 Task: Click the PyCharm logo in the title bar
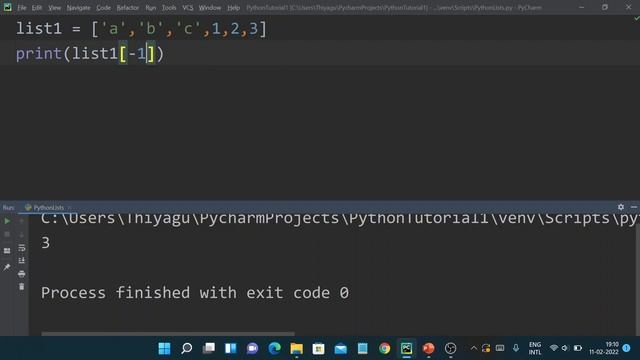pyautogui.click(x=7, y=7)
